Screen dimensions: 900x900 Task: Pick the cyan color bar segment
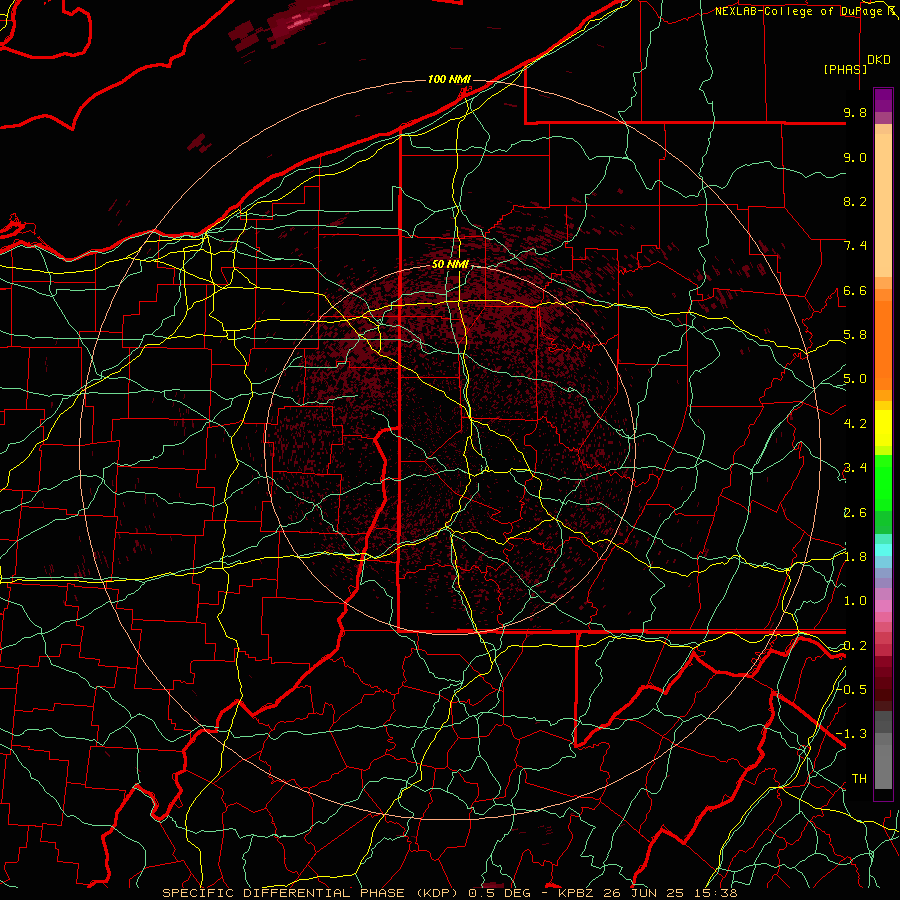coord(883,549)
